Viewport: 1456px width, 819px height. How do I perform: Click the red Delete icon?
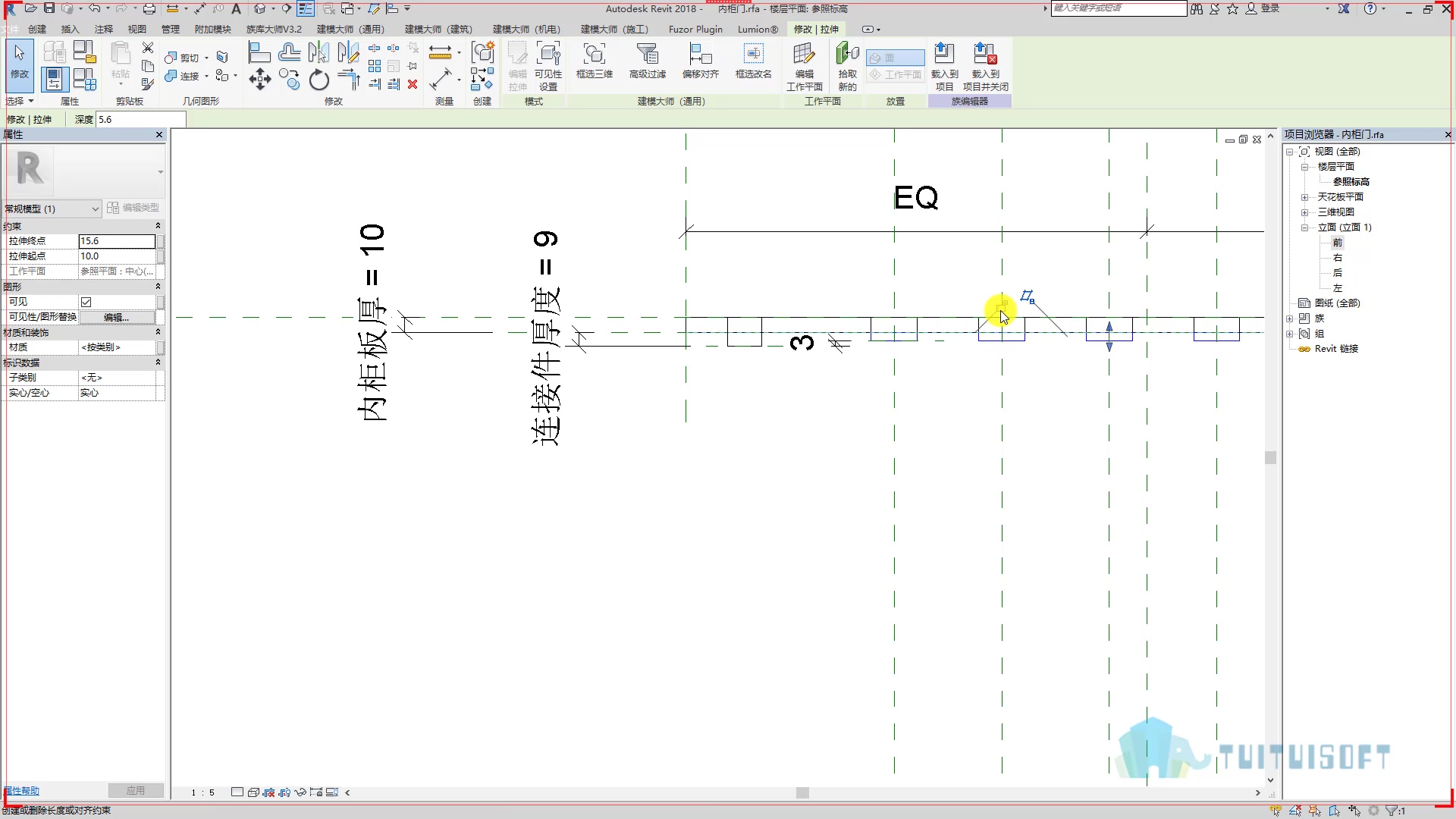click(413, 84)
